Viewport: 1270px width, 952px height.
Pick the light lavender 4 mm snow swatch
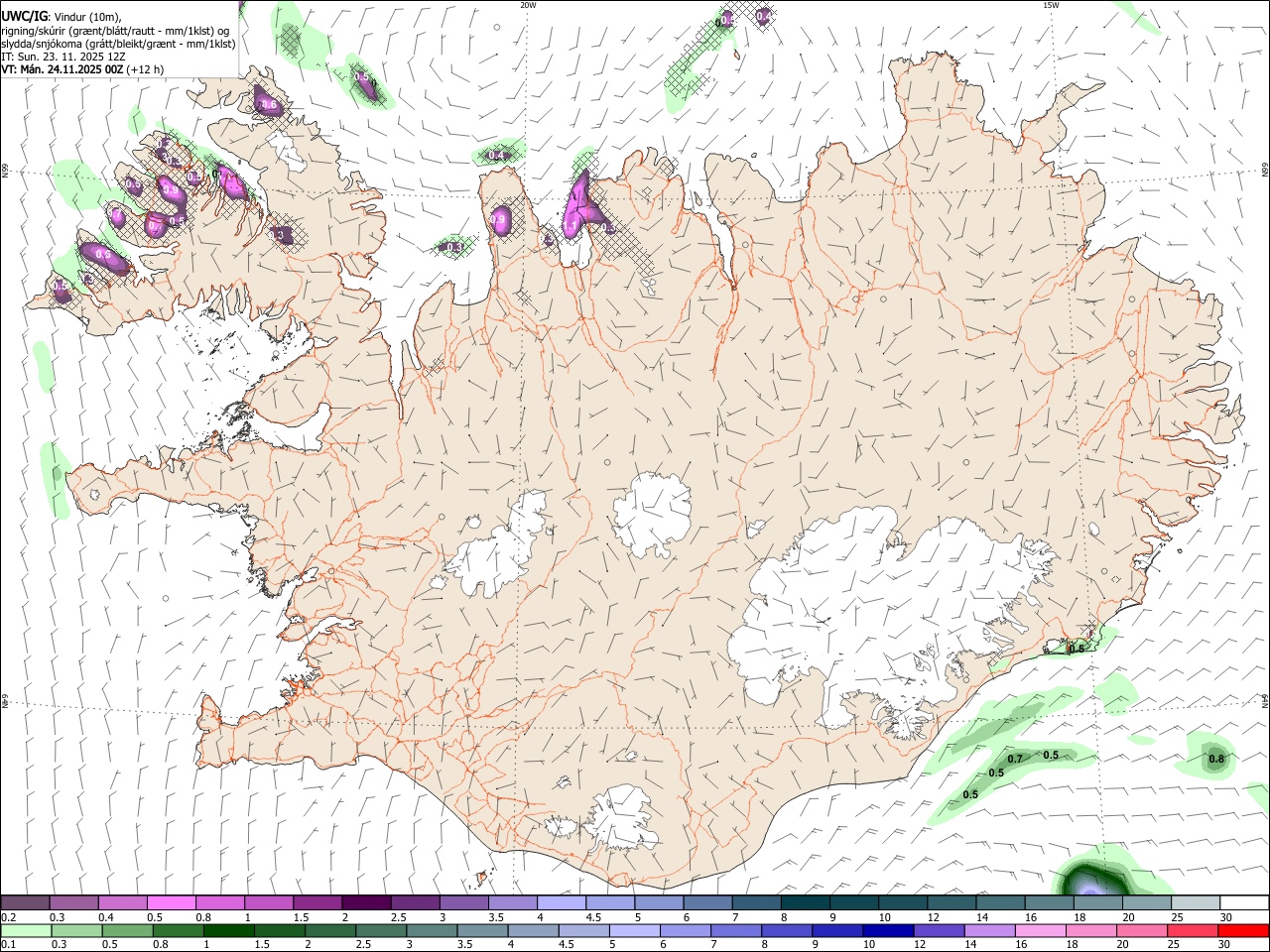561,903
